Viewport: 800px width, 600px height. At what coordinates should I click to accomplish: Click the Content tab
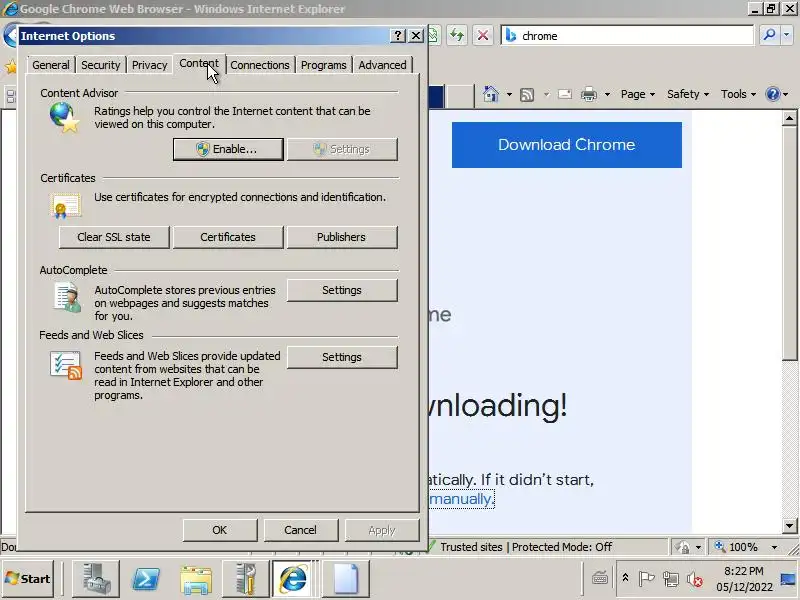pyautogui.click(x=199, y=63)
